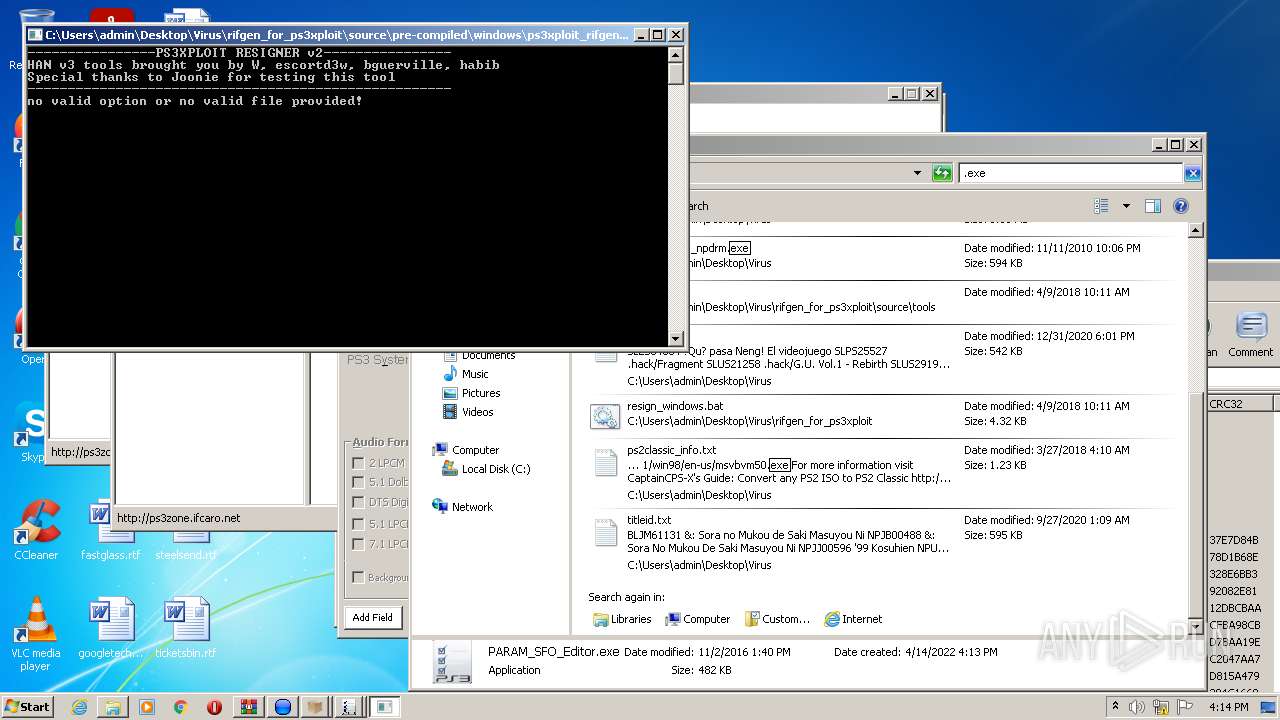Select Computer in navigation pane
Screen dimensions: 1280x720
click(x=465, y=450)
